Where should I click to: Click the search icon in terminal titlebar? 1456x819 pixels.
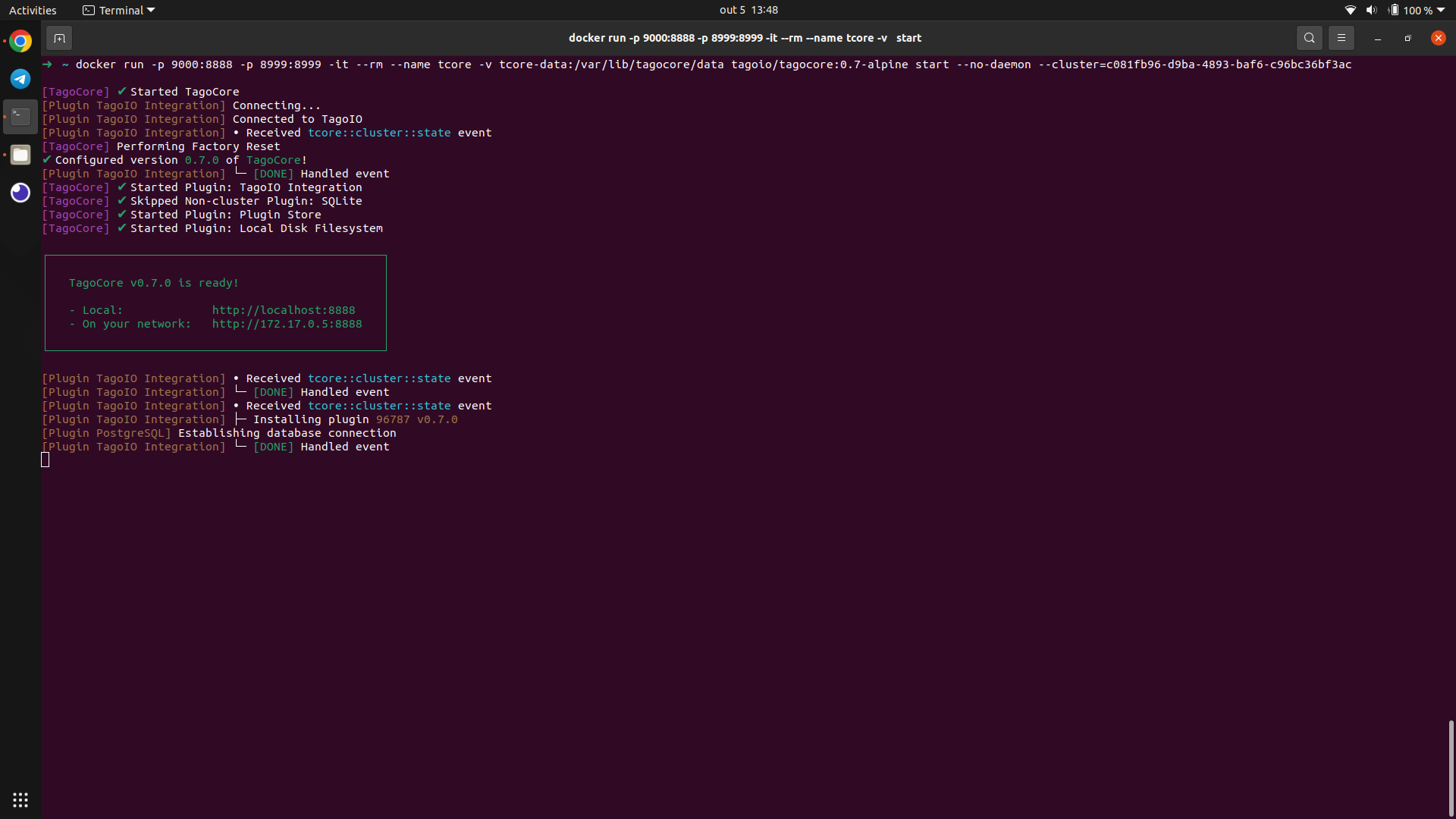1310,37
